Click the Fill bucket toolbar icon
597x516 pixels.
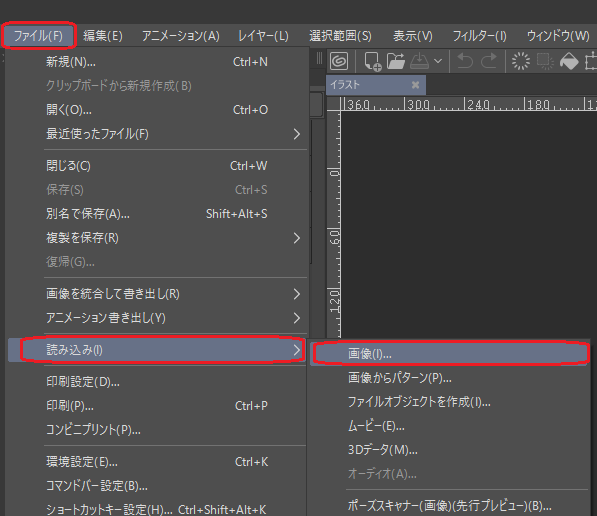(x=569, y=61)
